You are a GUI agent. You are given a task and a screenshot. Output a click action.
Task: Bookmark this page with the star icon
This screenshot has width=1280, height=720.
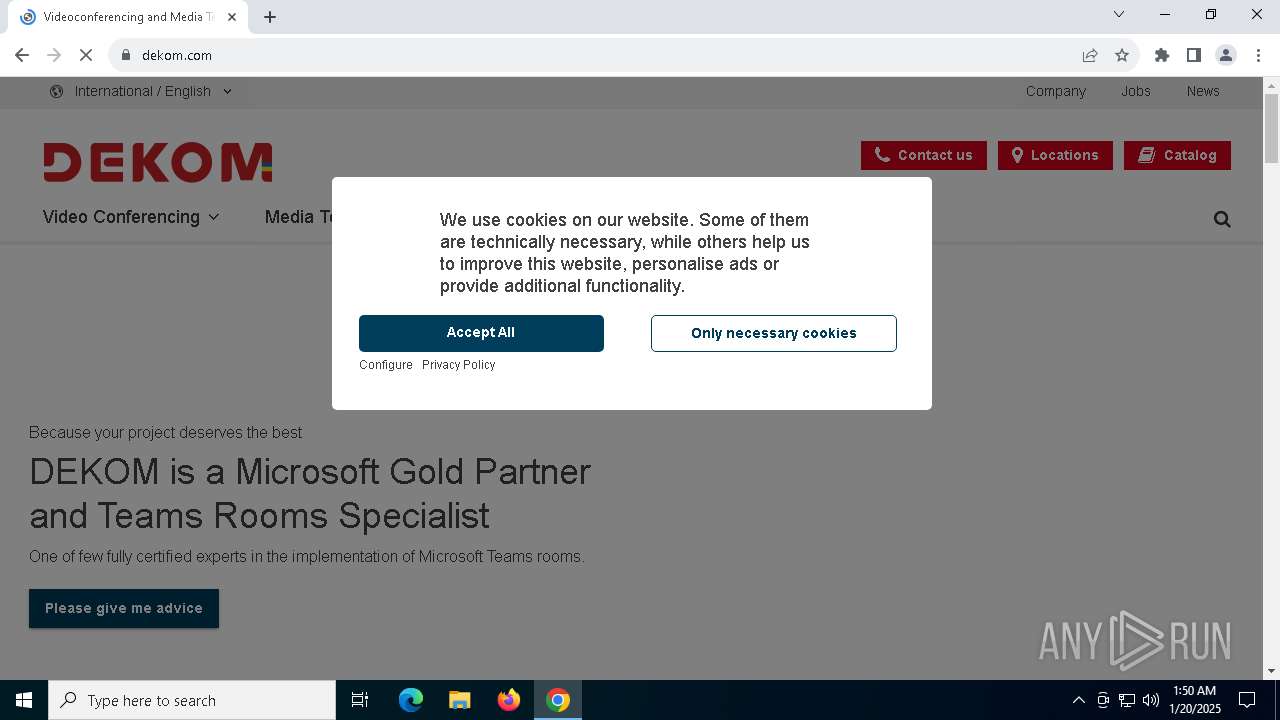(x=1122, y=55)
